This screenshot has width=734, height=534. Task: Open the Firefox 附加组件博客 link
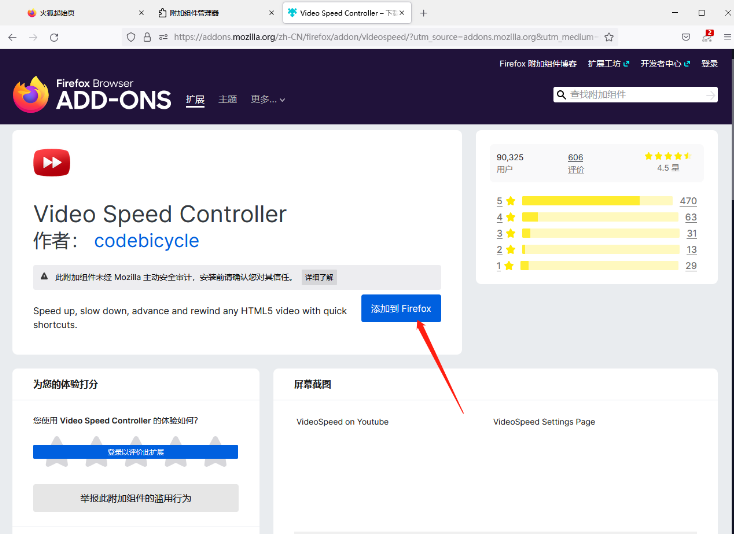(x=538, y=64)
